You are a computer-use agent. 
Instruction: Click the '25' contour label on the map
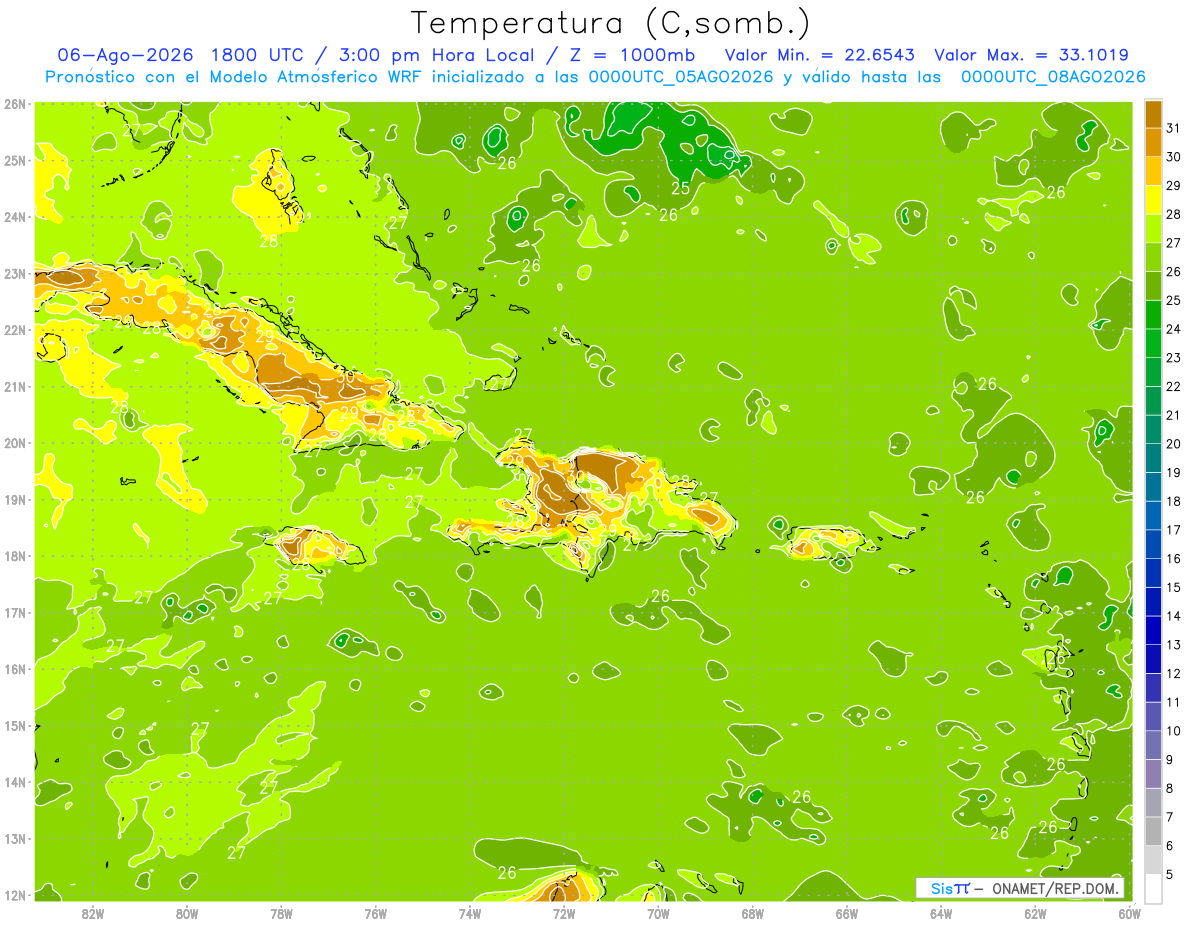(680, 188)
